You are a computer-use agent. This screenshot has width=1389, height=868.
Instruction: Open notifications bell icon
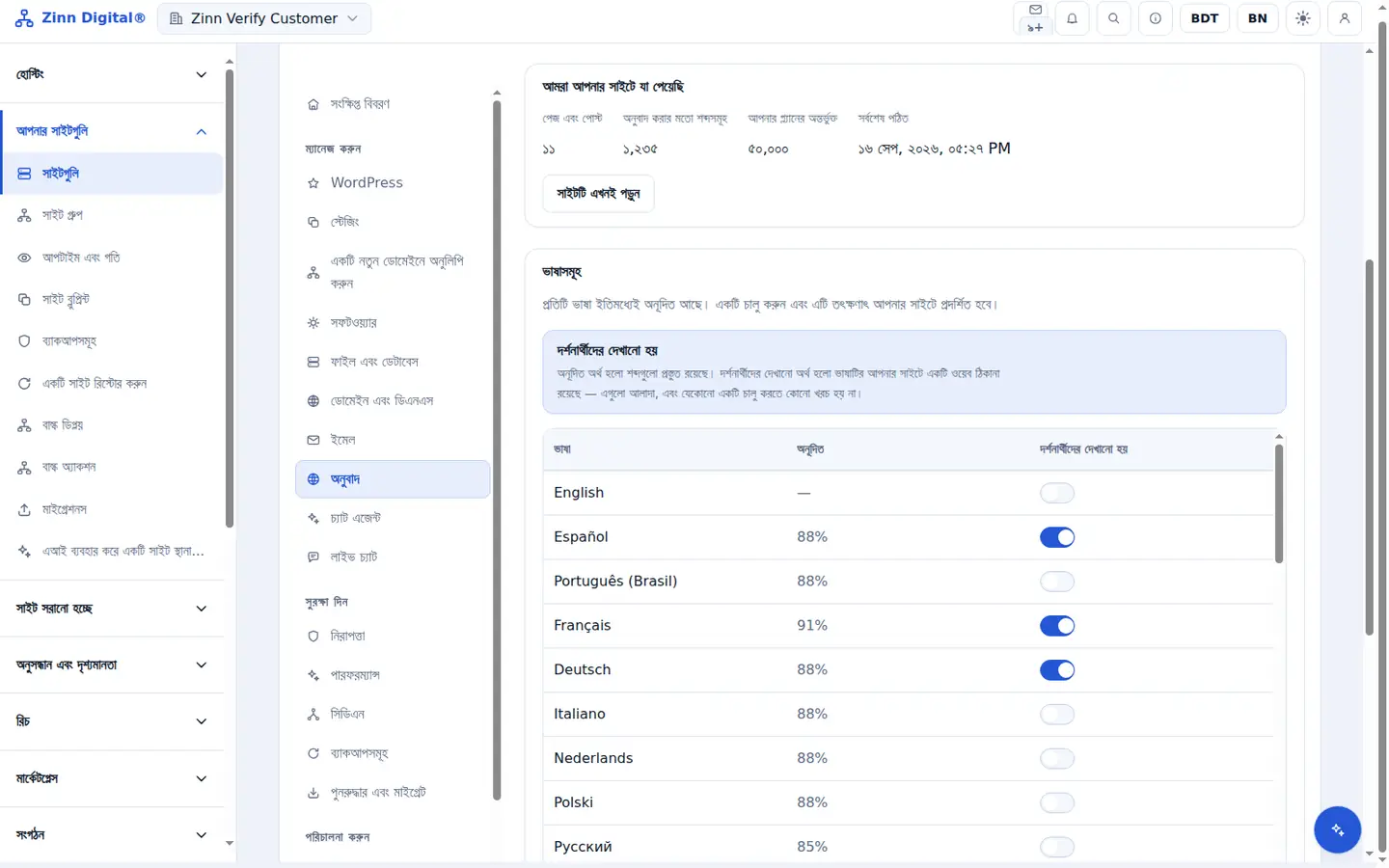(1072, 18)
